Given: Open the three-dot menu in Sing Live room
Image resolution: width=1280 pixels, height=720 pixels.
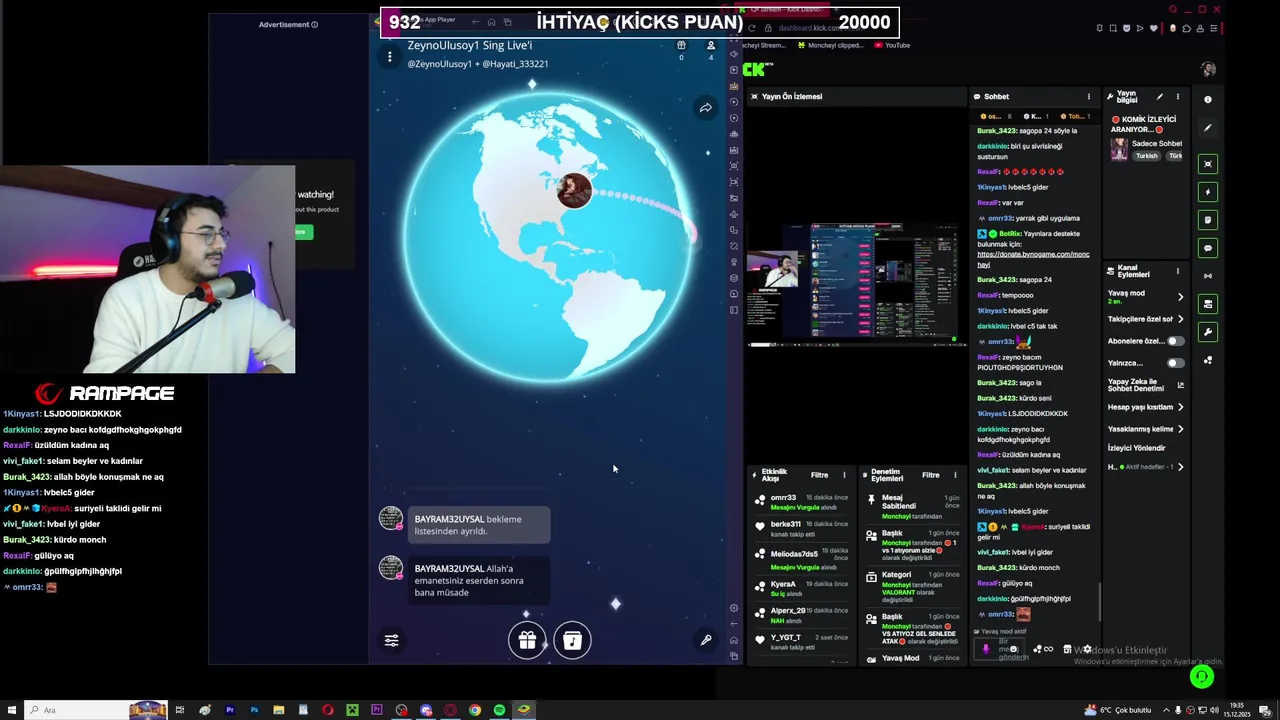Looking at the screenshot, I should tap(390, 57).
